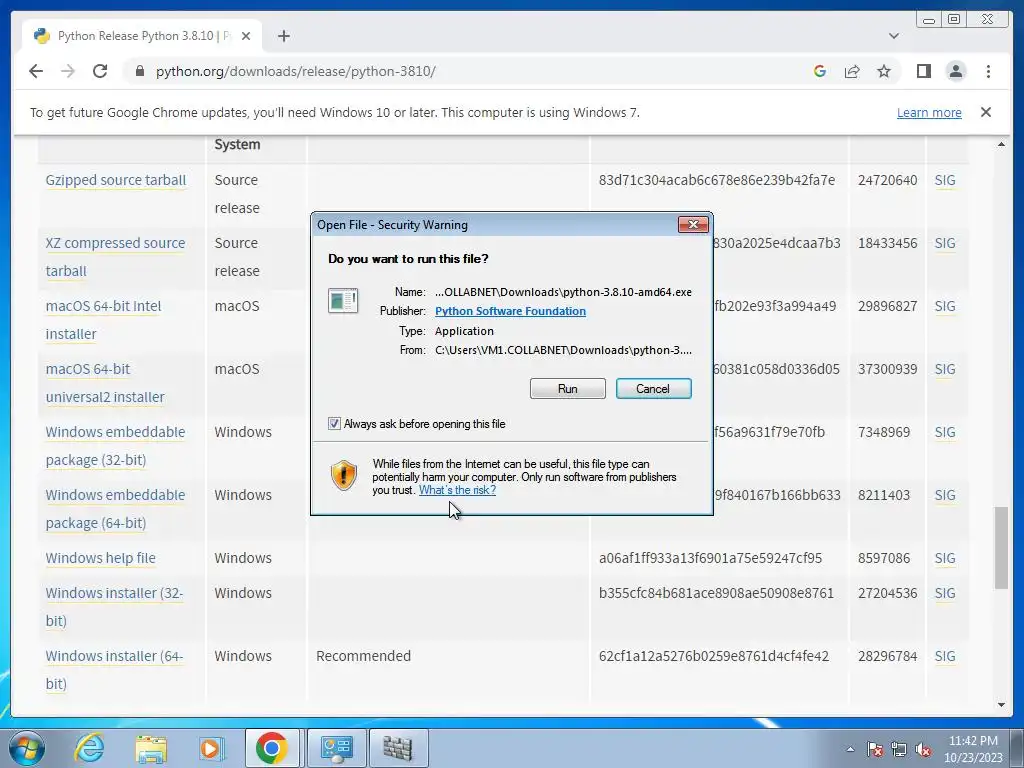Open Windows embeddable package (64-bit) link
The image size is (1024, 768).
[x=115, y=509]
